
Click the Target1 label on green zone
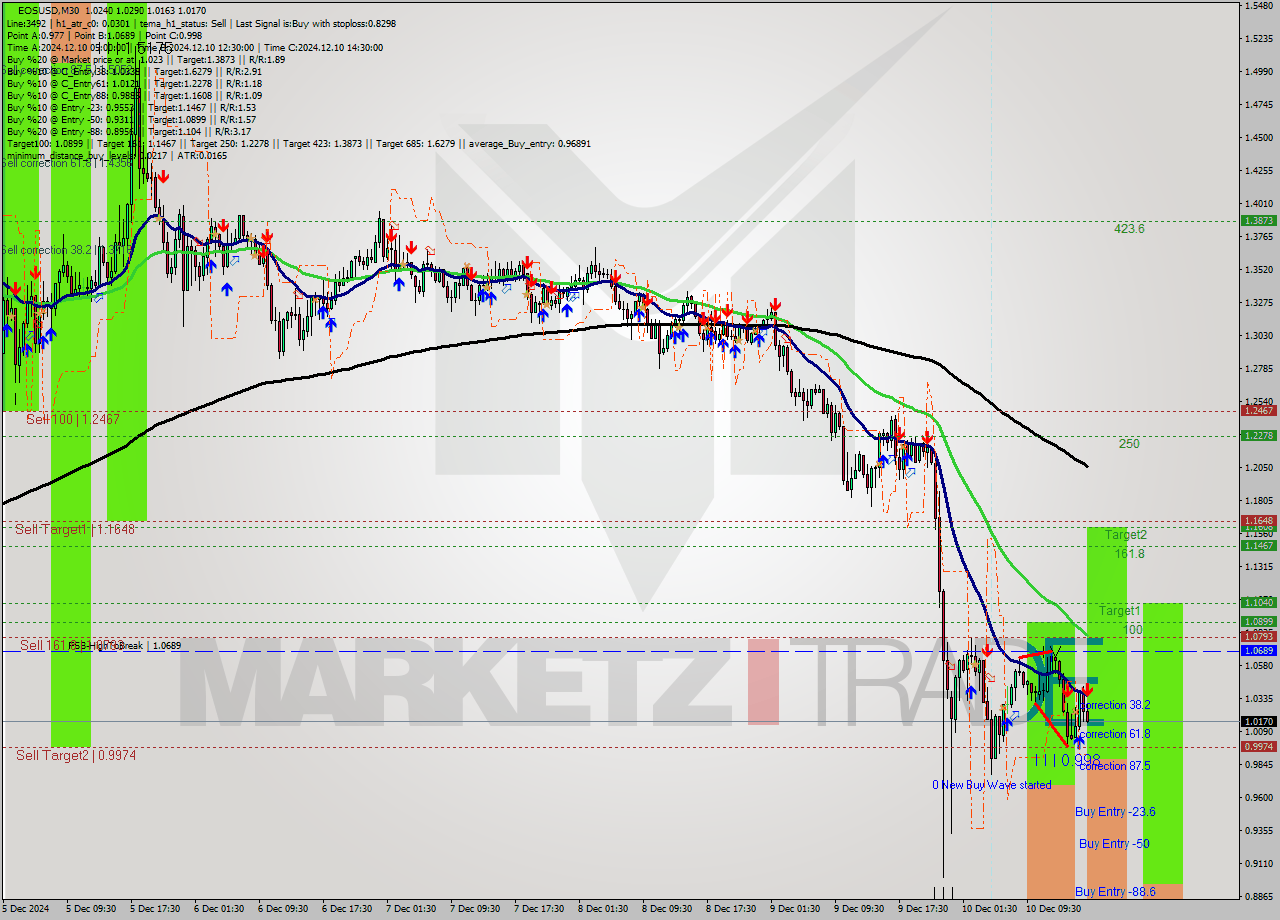click(1120, 610)
